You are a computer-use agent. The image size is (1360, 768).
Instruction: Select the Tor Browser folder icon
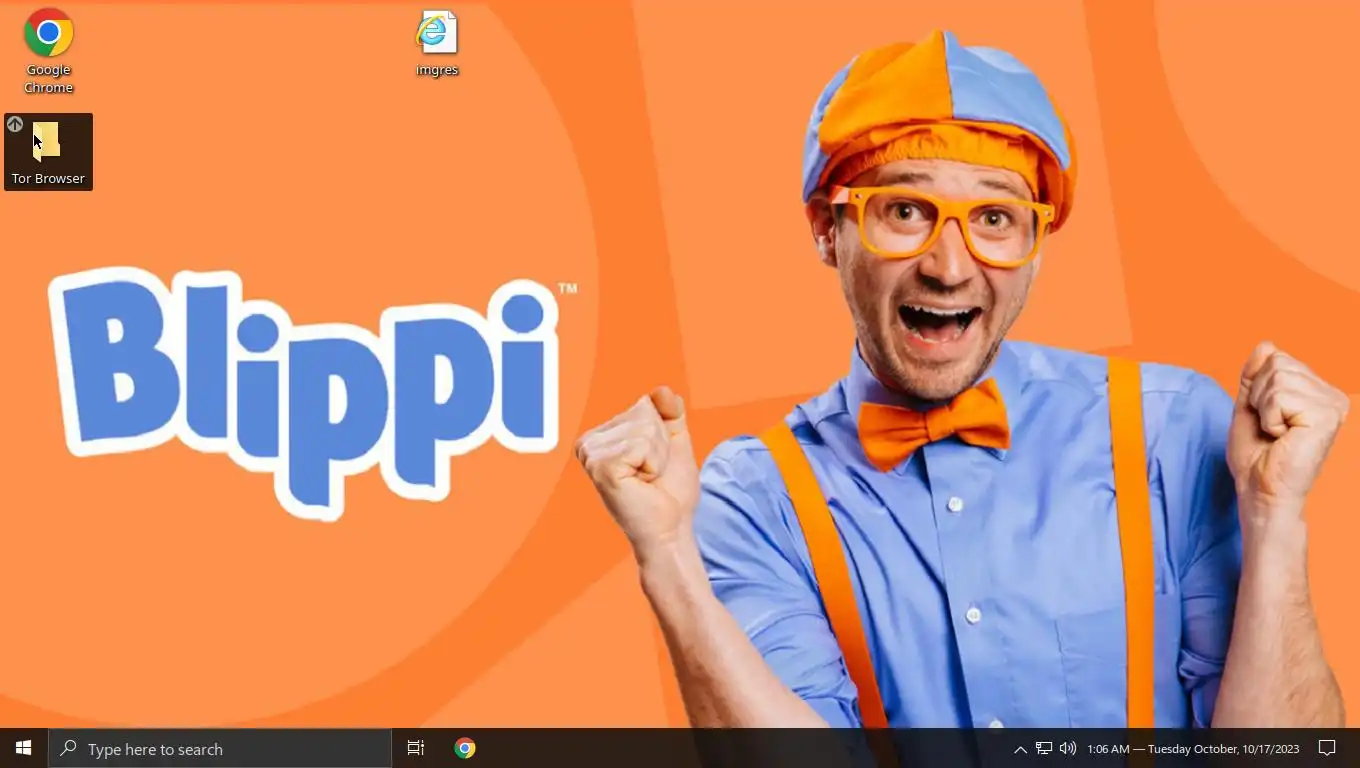coord(48,152)
